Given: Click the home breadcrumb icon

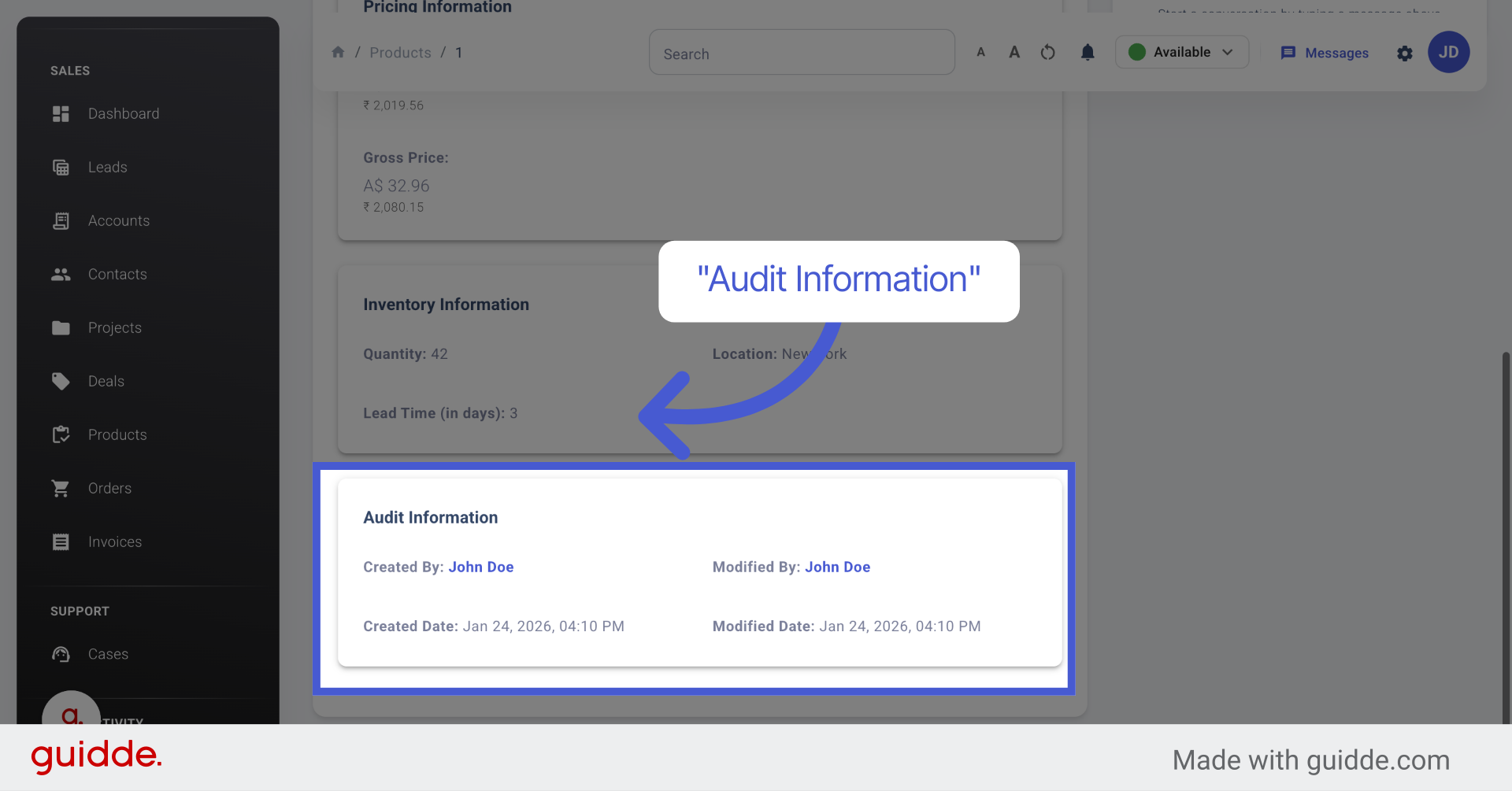Looking at the screenshot, I should pos(338,52).
